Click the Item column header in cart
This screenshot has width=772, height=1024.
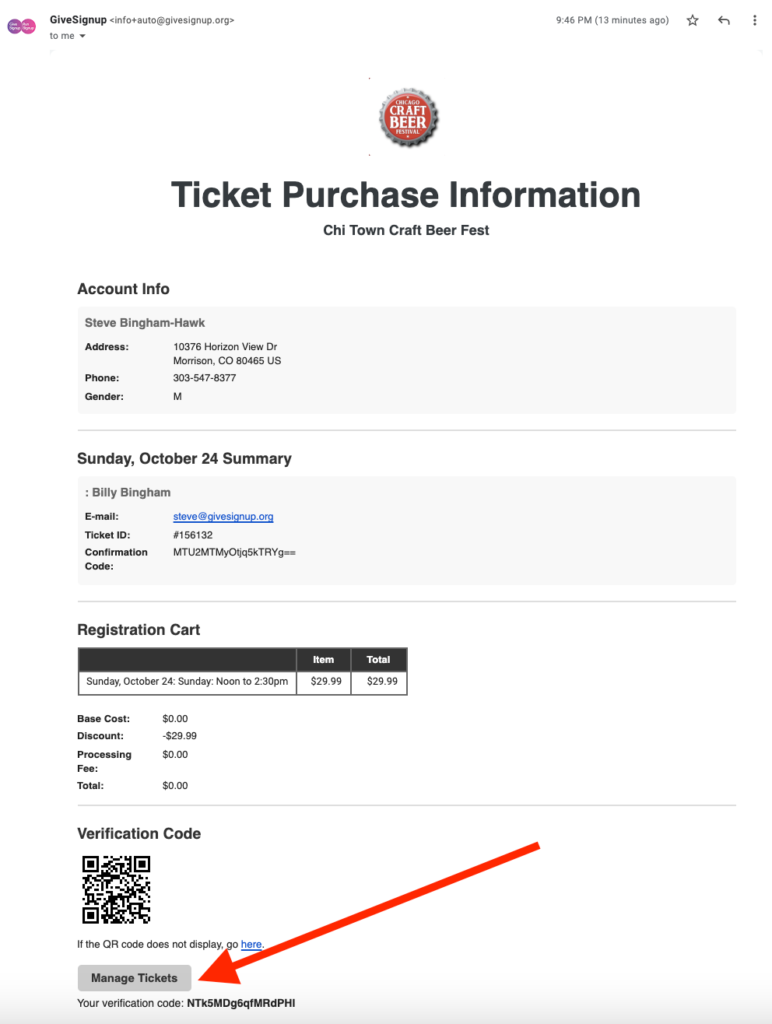click(x=323, y=660)
